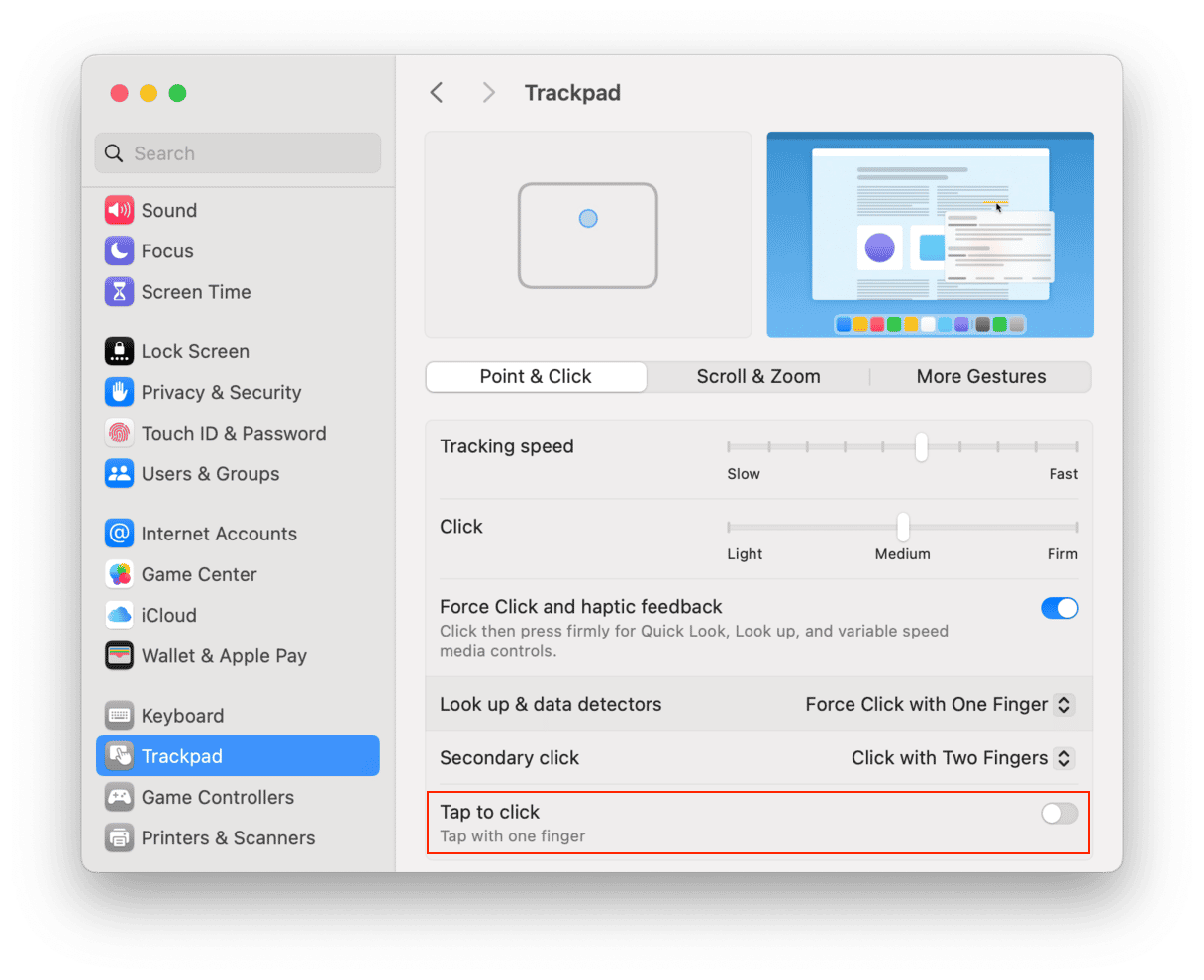Image resolution: width=1204 pixels, height=980 pixels.
Task: Open Game Controllers icon in sidebar
Action: click(x=119, y=797)
